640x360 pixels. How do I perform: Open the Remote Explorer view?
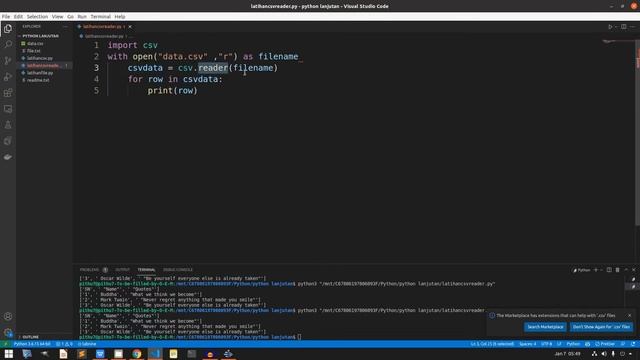(8, 109)
